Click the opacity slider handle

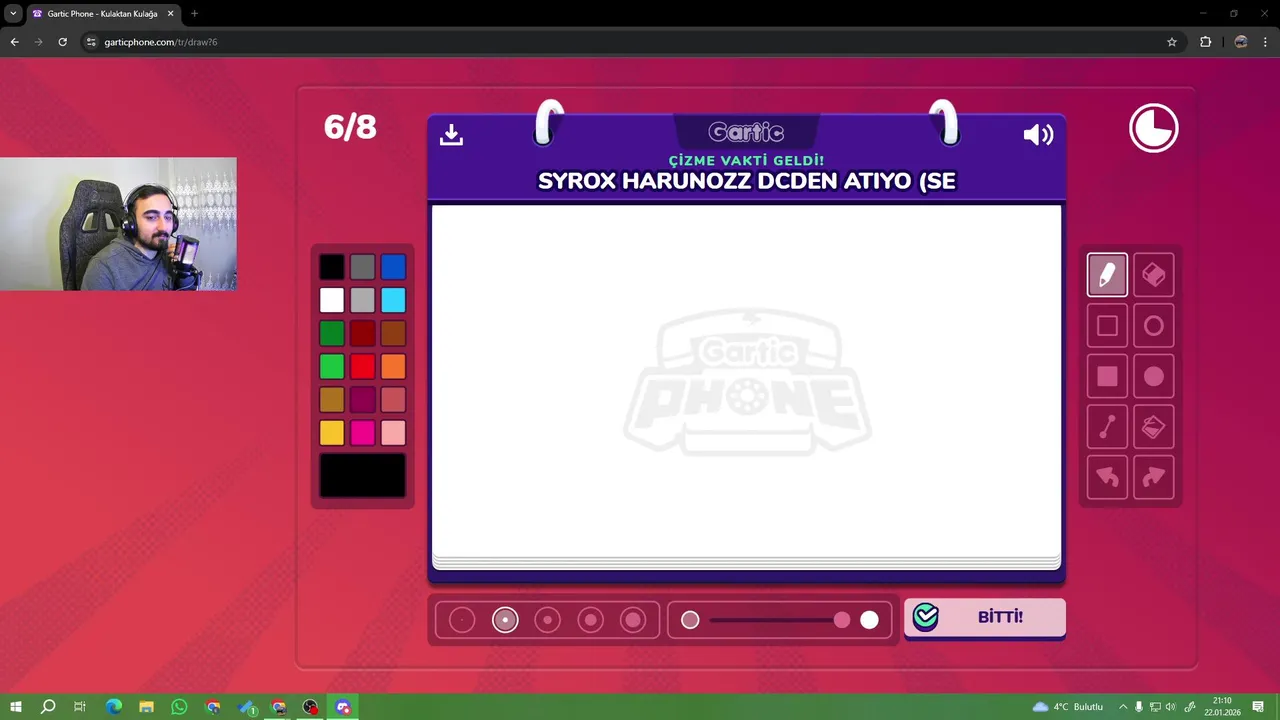coord(842,620)
